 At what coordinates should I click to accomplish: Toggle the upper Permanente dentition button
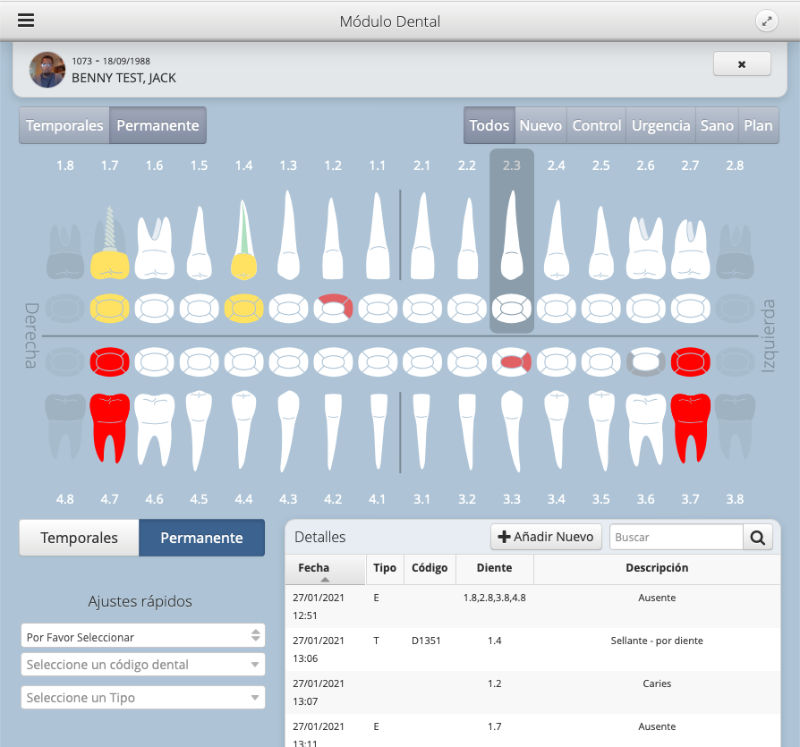157,126
